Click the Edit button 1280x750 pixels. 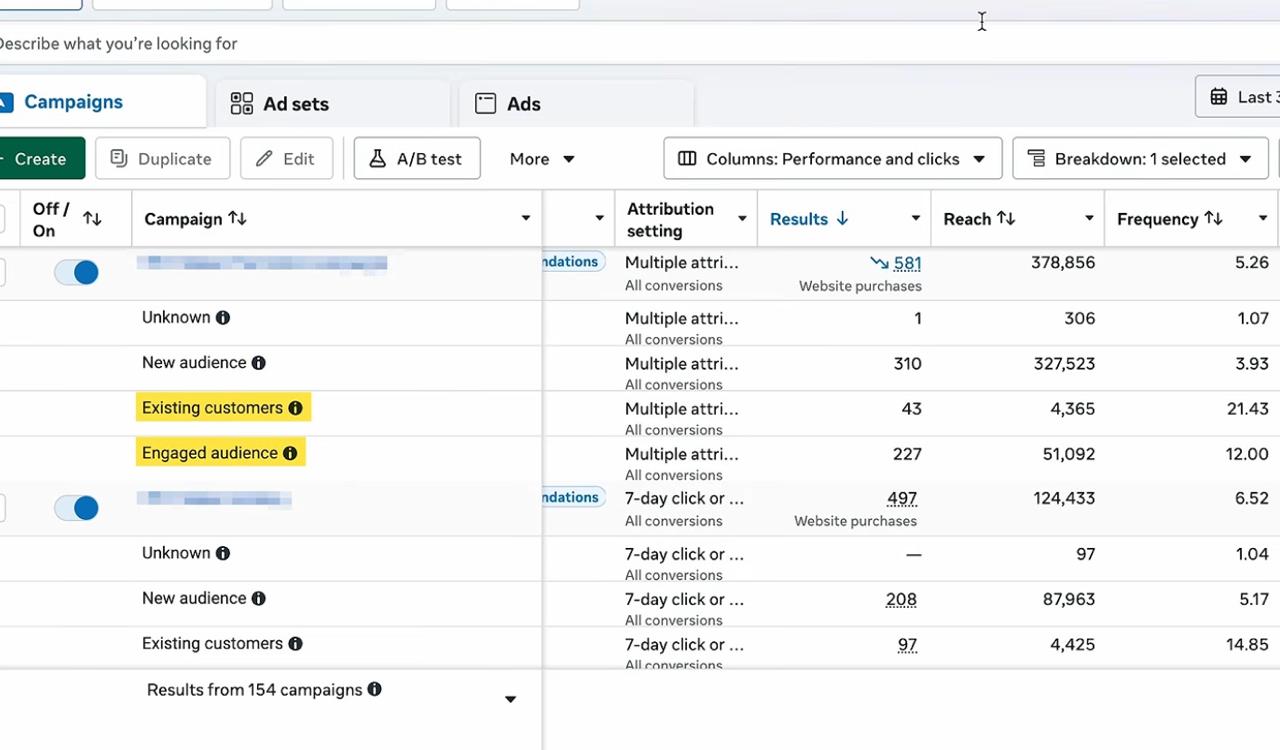(x=286, y=159)
